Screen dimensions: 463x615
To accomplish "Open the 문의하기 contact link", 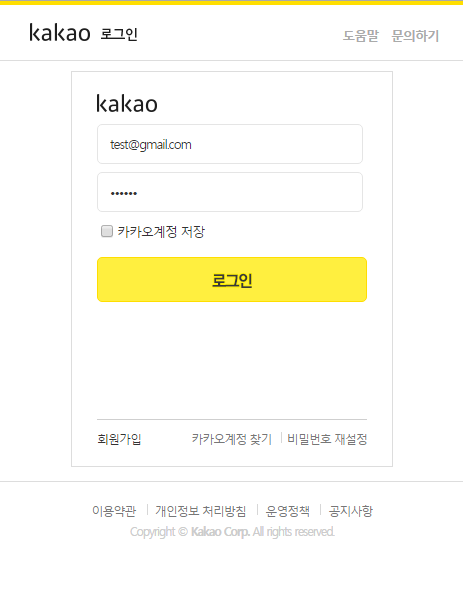I will pyautogui.click(x=415, y=36).
